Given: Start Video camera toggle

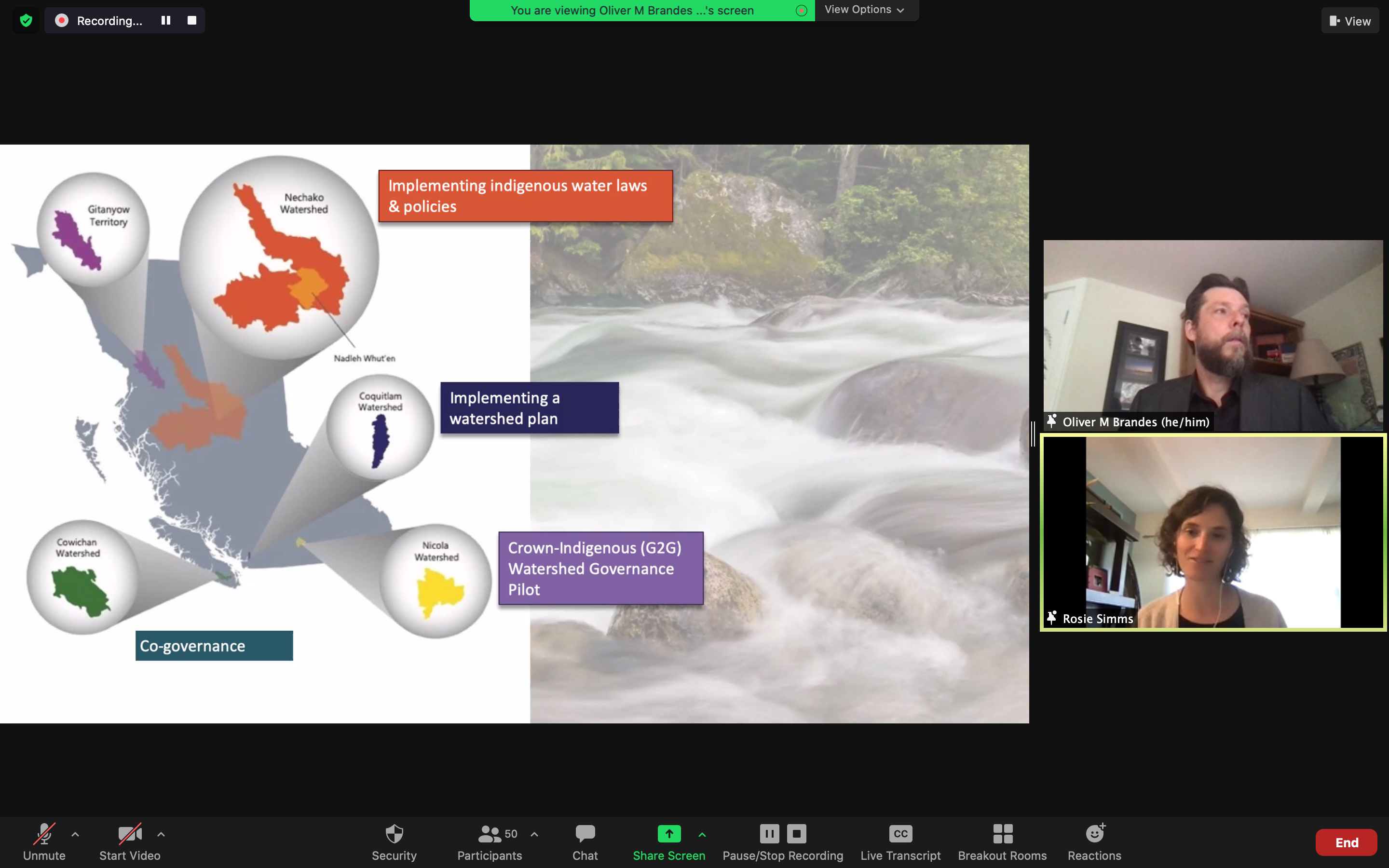Looking at the screenshot, I should [x=130, y=841].
